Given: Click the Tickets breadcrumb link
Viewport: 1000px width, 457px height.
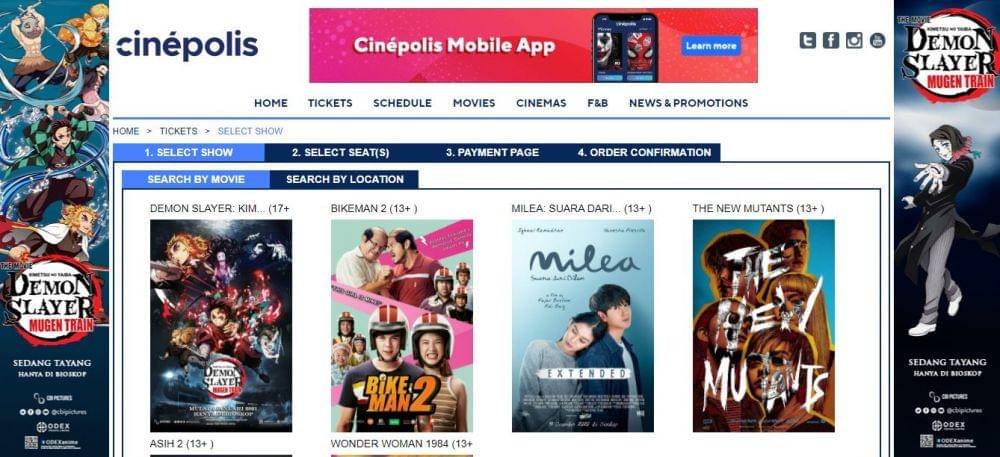Looking at the screenshot, I should coord(179,131).
